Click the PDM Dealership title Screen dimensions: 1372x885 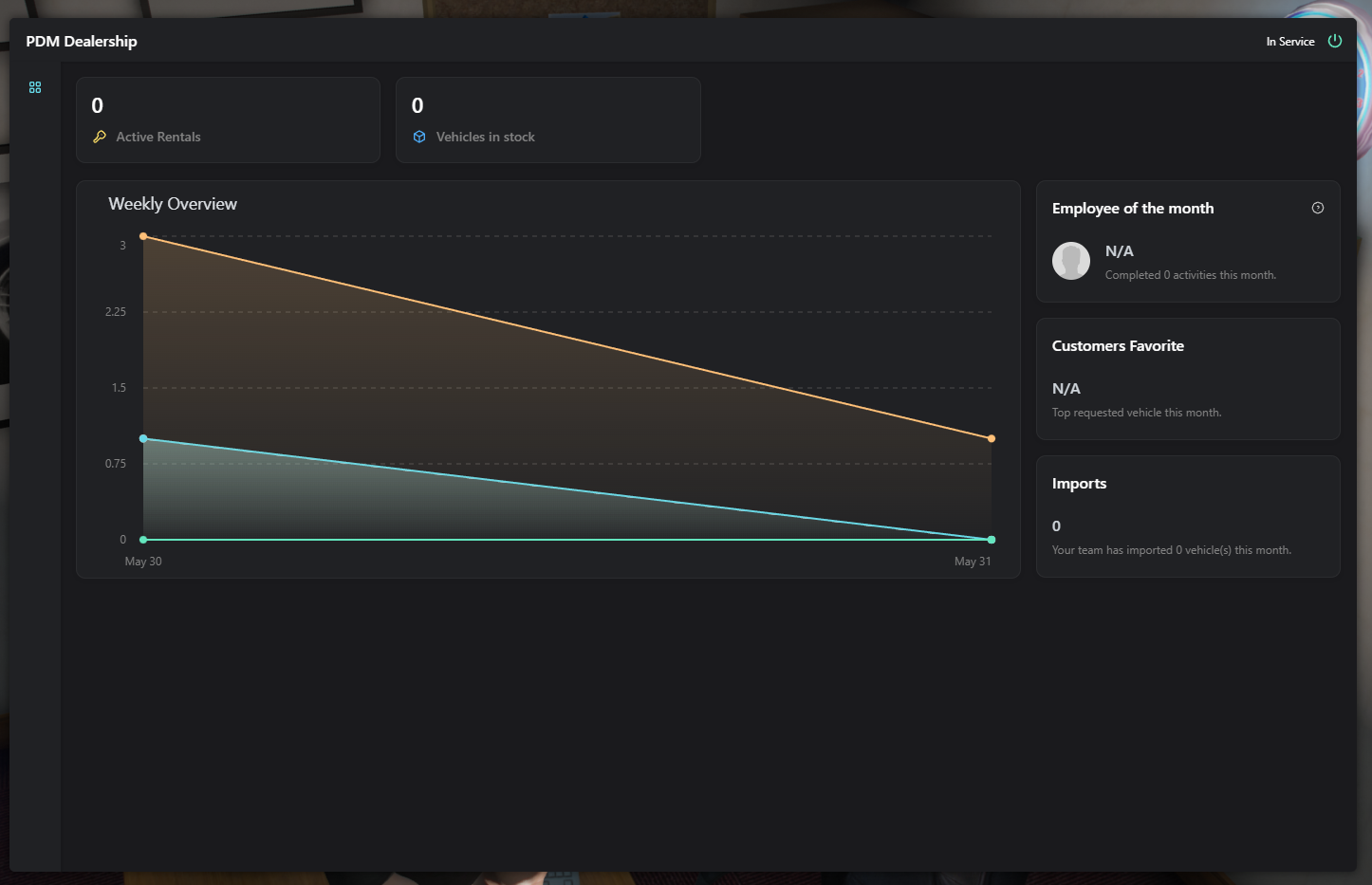[82, 42]
